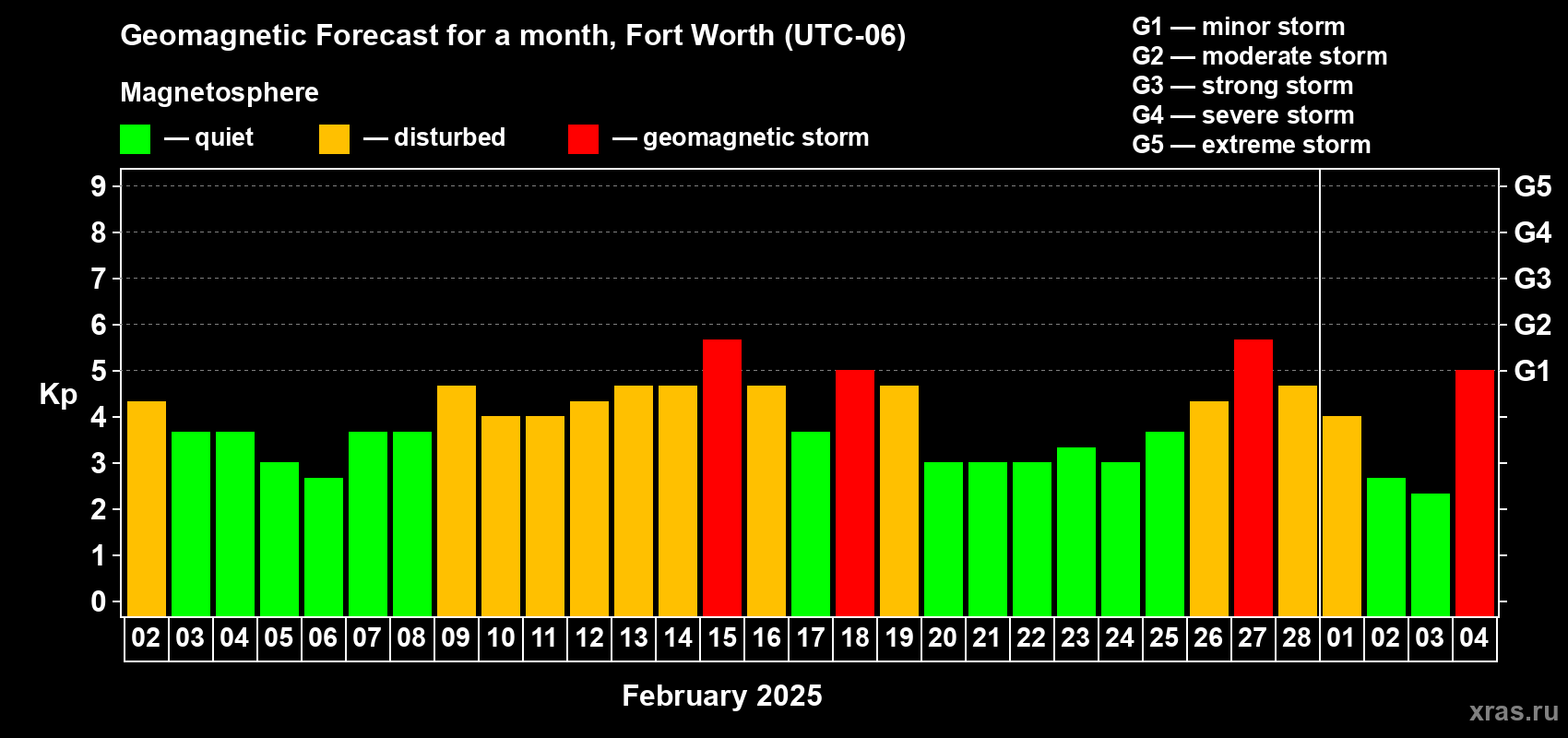Viewport: 1568px width, 738px height.
Task: Click the 'G3' label on right axis
Action: 1532,279
